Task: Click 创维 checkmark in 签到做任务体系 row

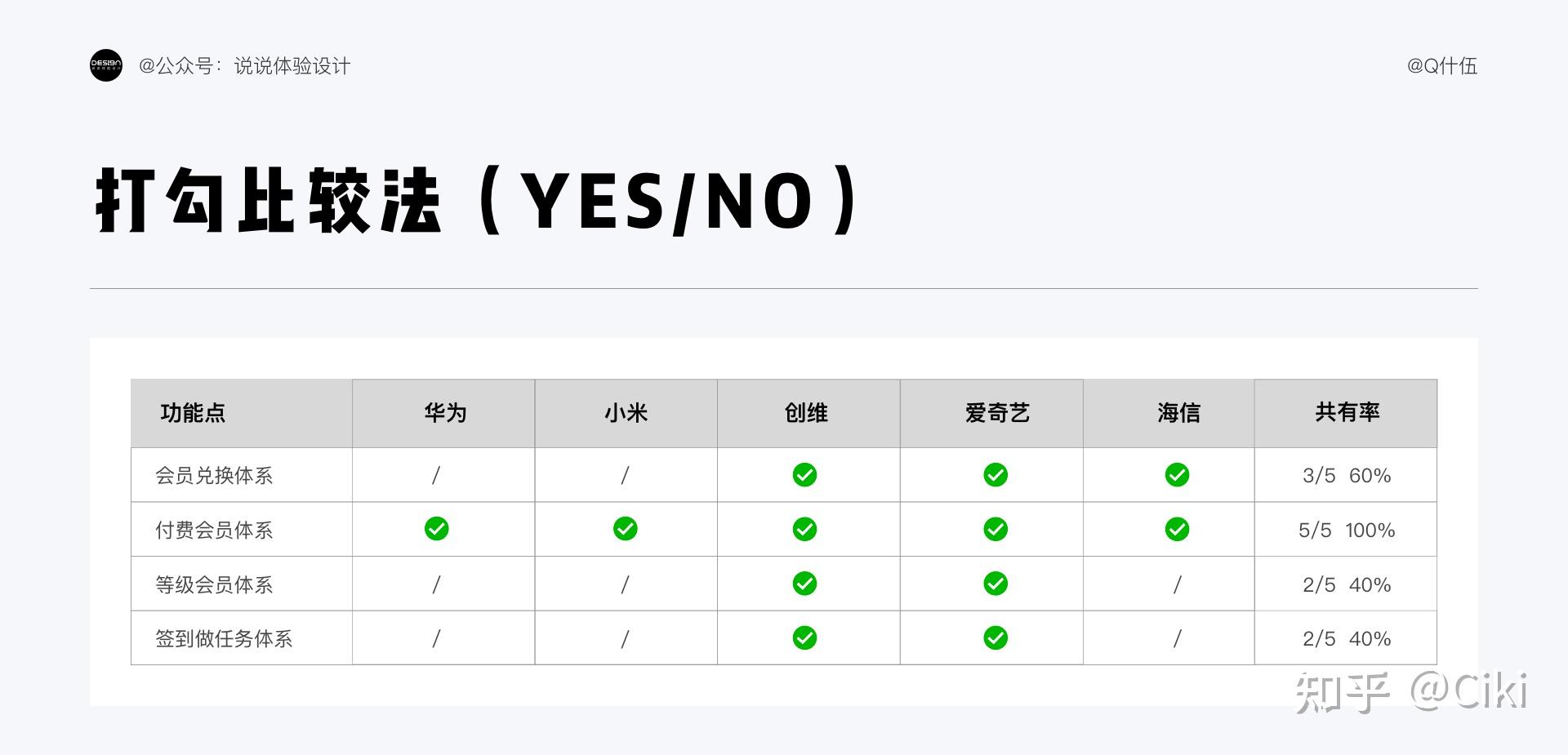Action: 804,637
